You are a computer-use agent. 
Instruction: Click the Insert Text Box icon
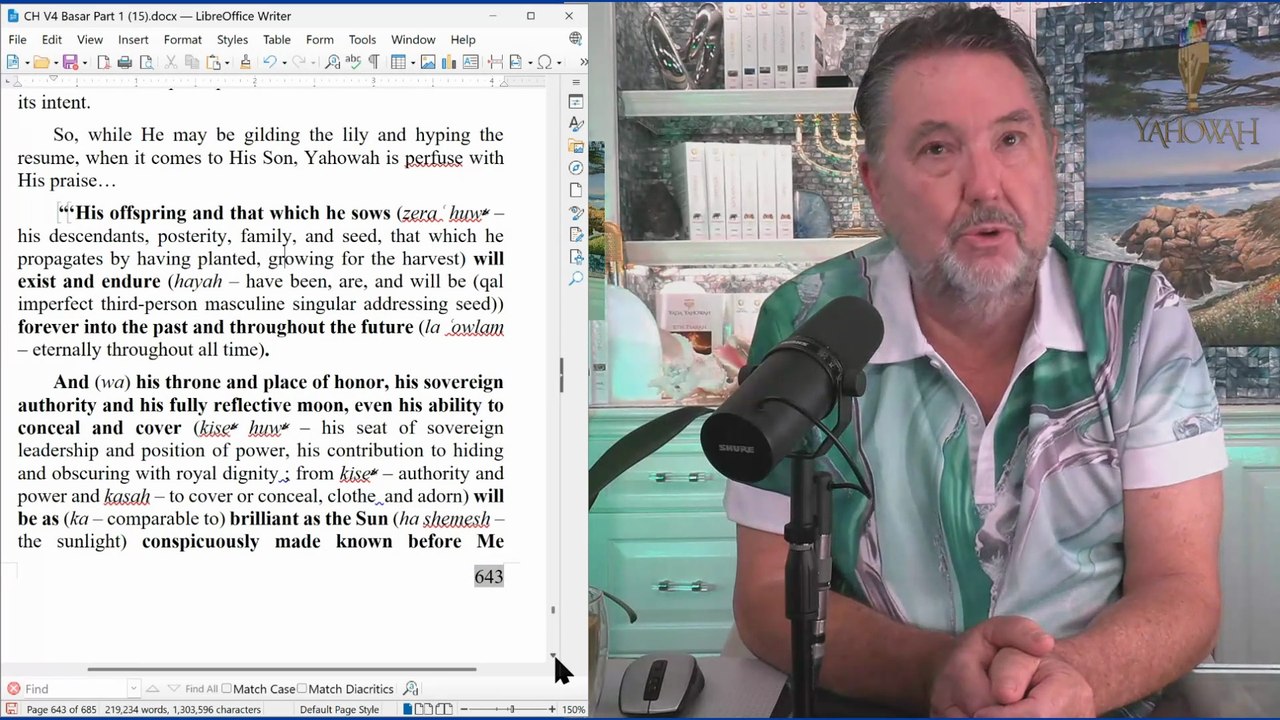pyautogui.click(x=470, y=62)
